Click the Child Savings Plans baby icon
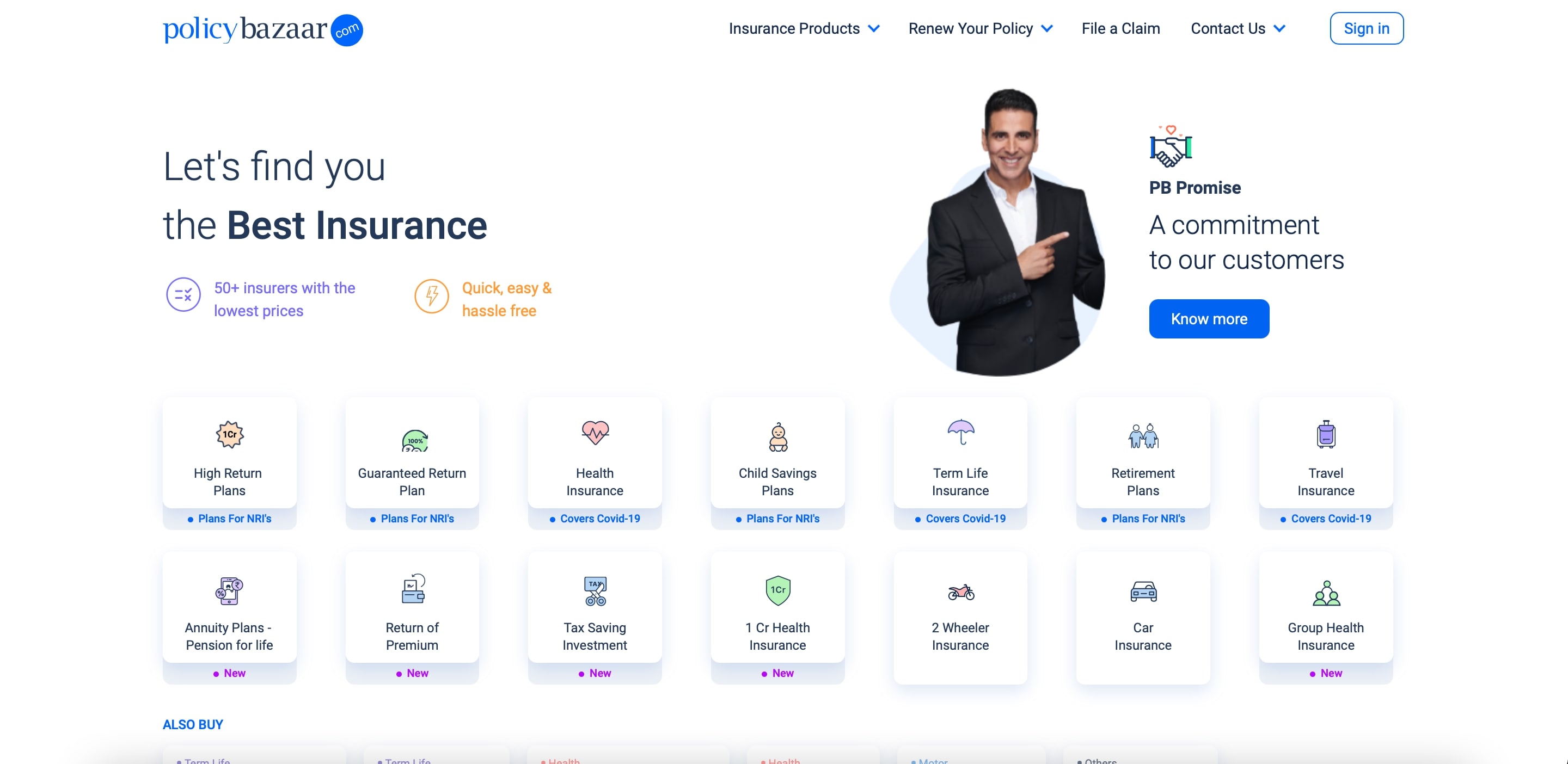Viewport: 1568px width, 764px height. coord(778,437)
